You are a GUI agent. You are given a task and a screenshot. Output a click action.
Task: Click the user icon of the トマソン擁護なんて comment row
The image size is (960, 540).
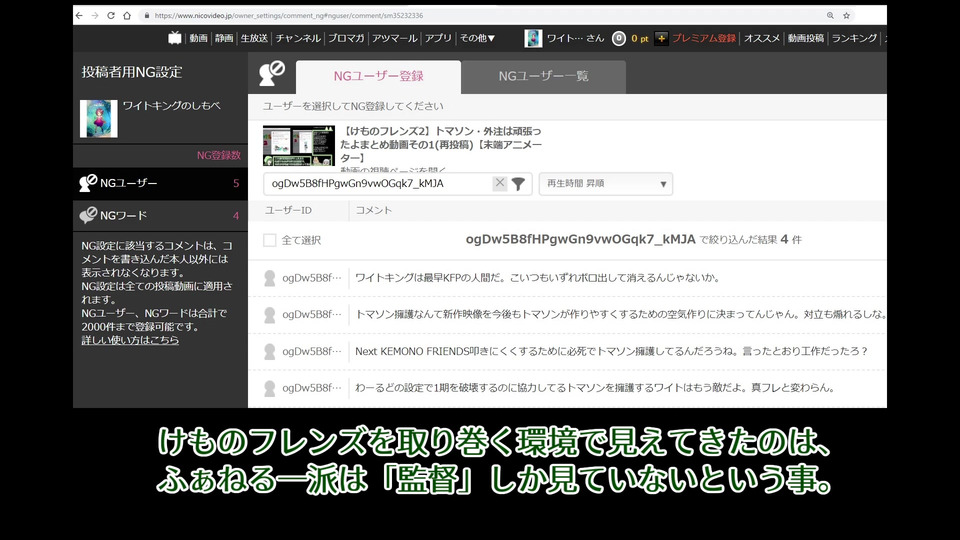coord(269,315)
